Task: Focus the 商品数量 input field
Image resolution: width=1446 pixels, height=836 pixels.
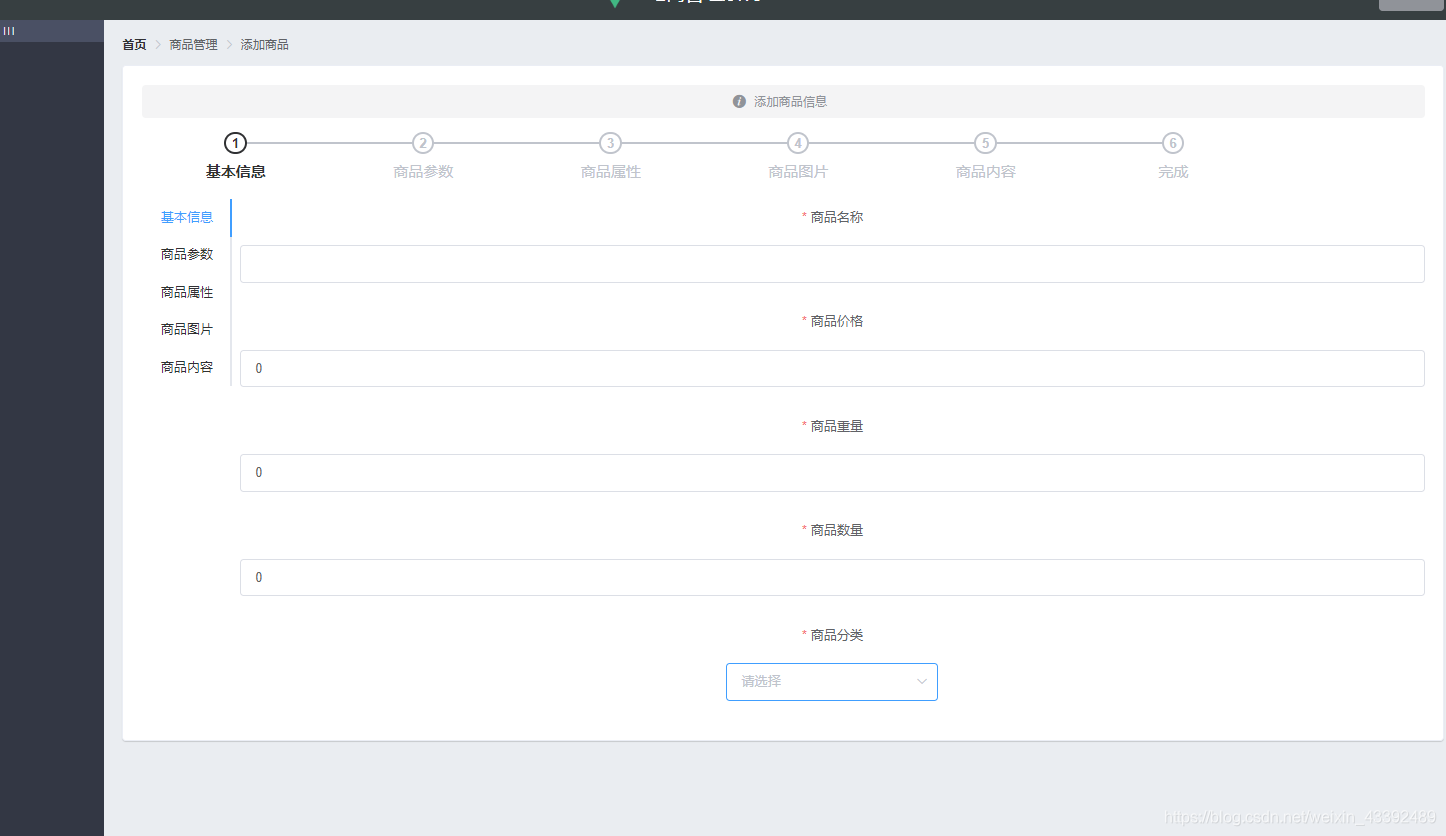Action: 832,577
